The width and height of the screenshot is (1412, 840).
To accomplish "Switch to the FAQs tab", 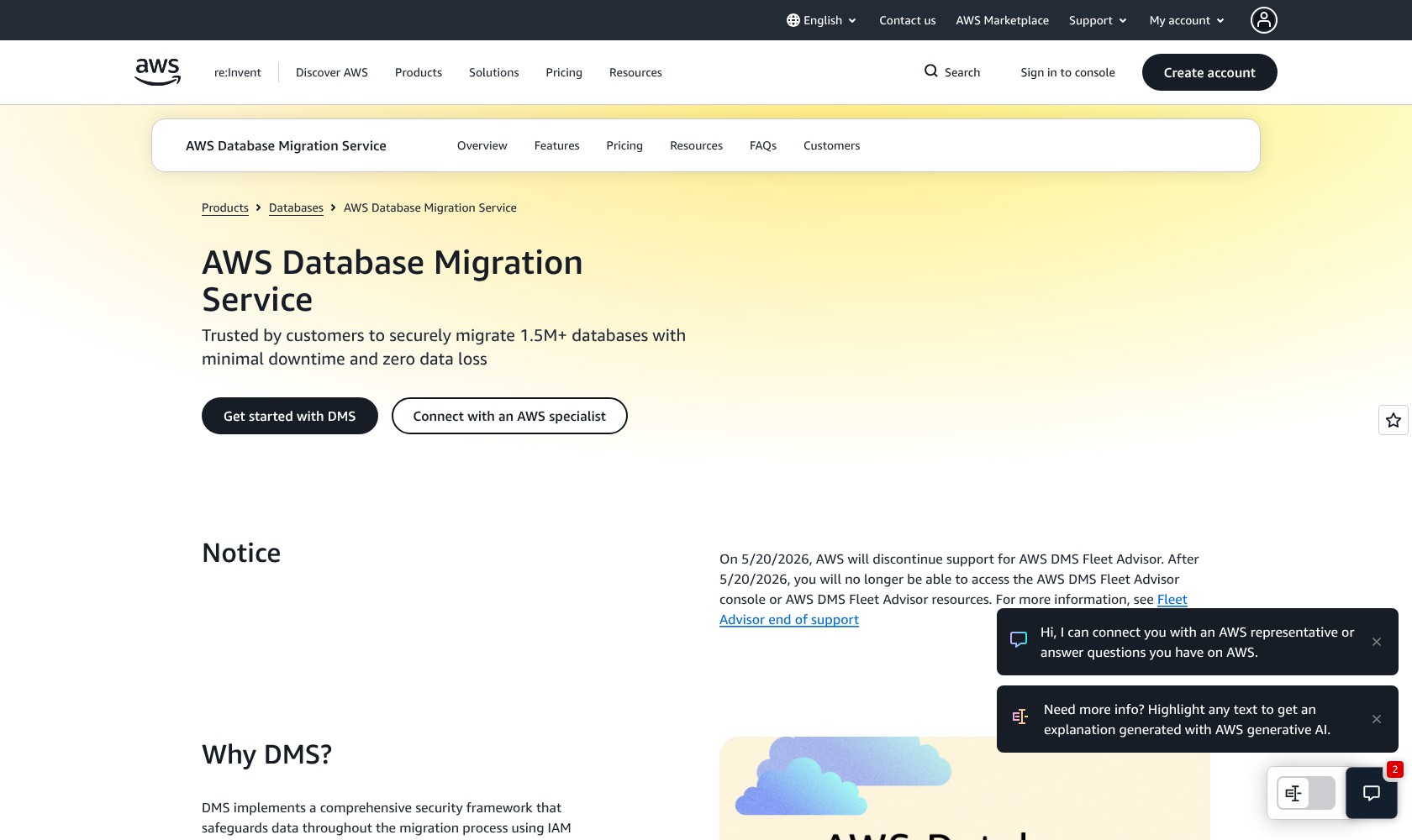I will click(x=763, y=145).
